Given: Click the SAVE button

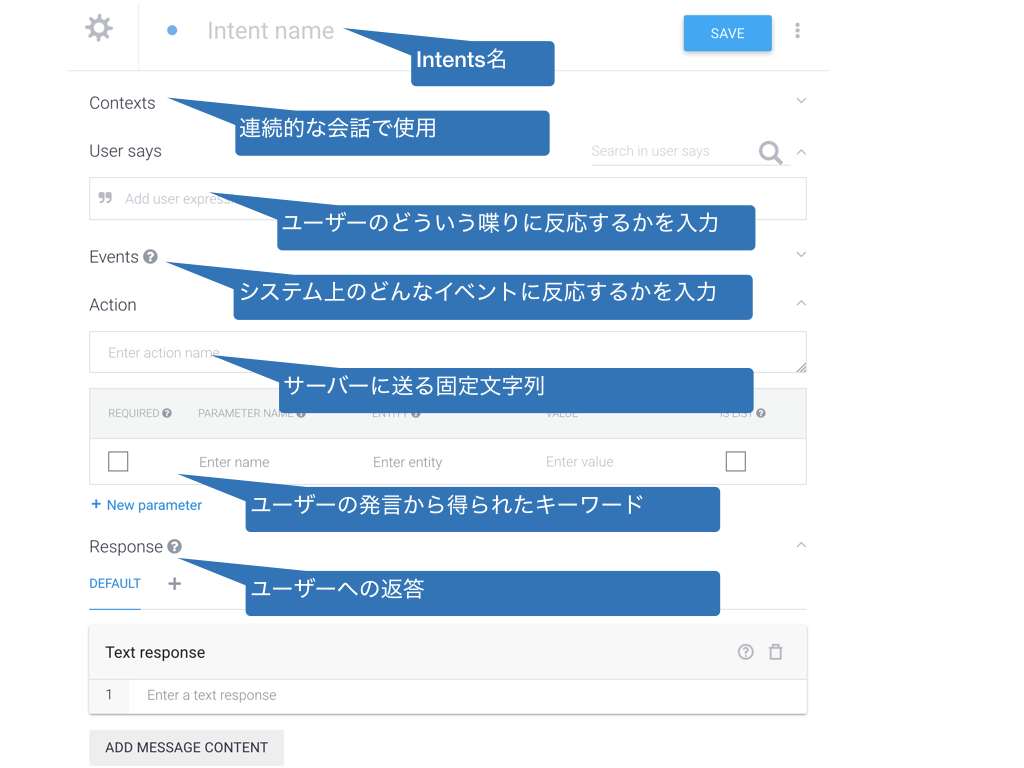Looking at the screenshot, I should tap(727, 33).
